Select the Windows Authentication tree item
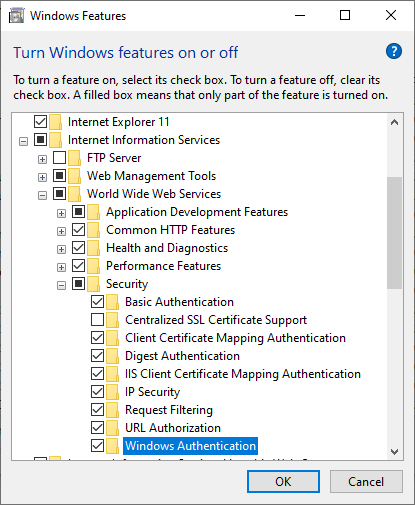This screenshot has width=415, height=505. coord(191,446)
